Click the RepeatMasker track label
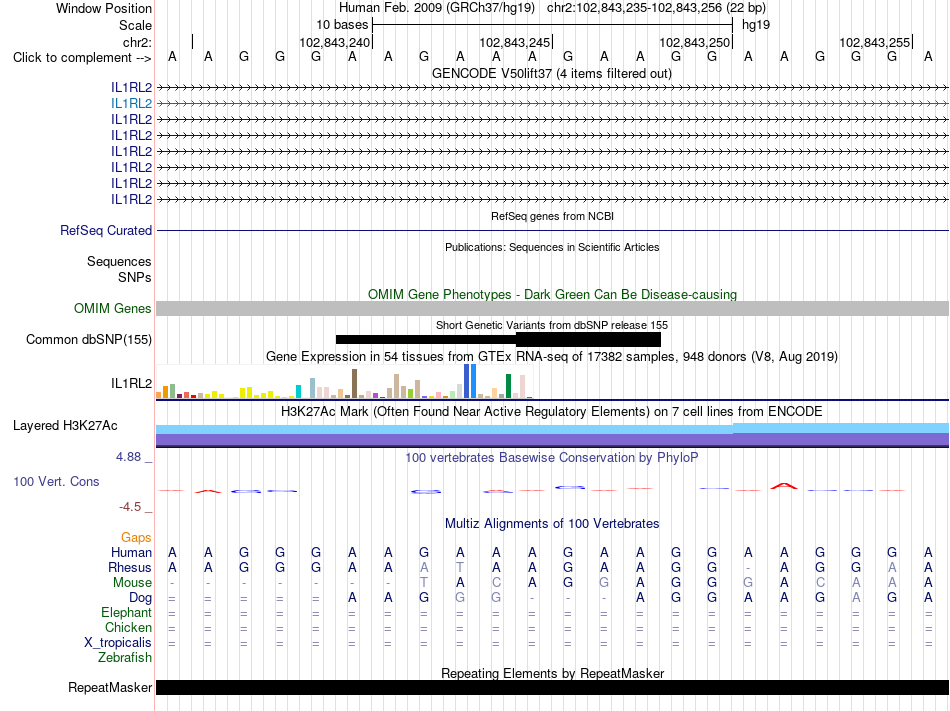950x711 pixels. 110,687
